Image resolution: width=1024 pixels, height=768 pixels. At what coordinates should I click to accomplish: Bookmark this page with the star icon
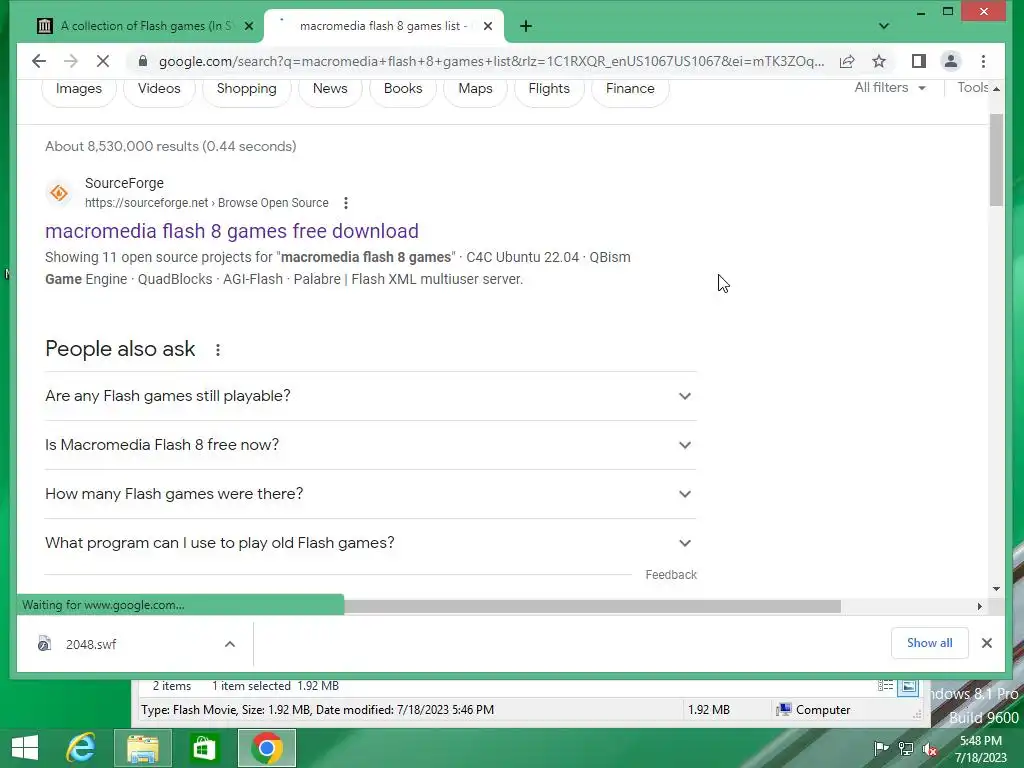point(879,61)
